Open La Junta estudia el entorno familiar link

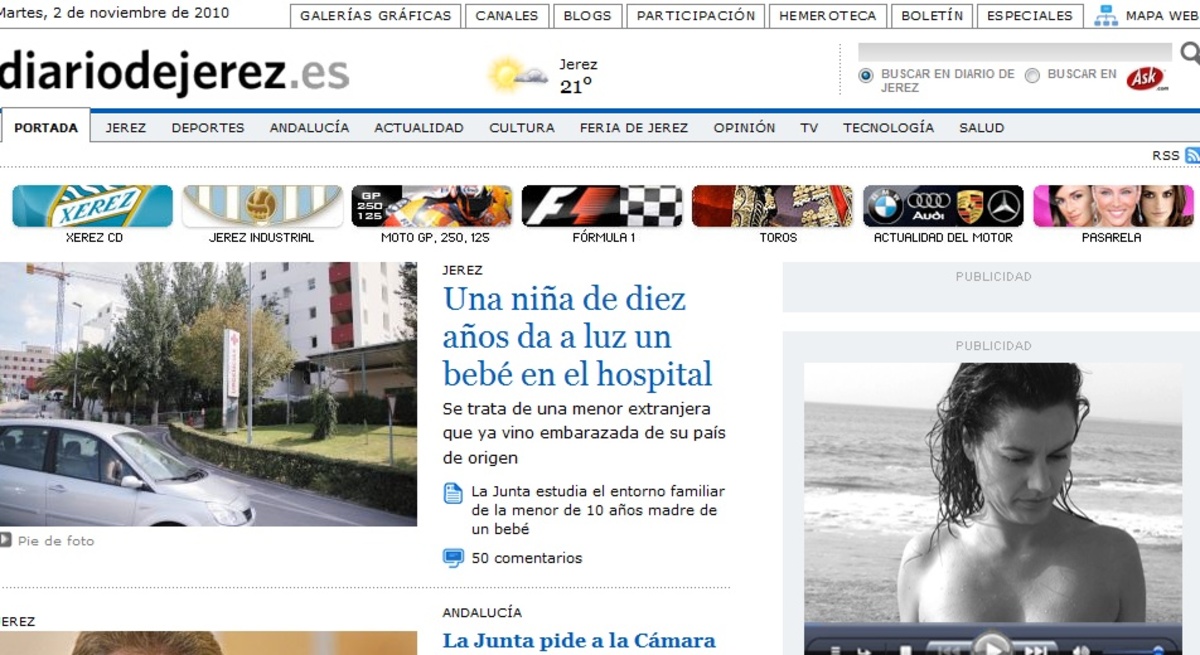pos(598,510)
